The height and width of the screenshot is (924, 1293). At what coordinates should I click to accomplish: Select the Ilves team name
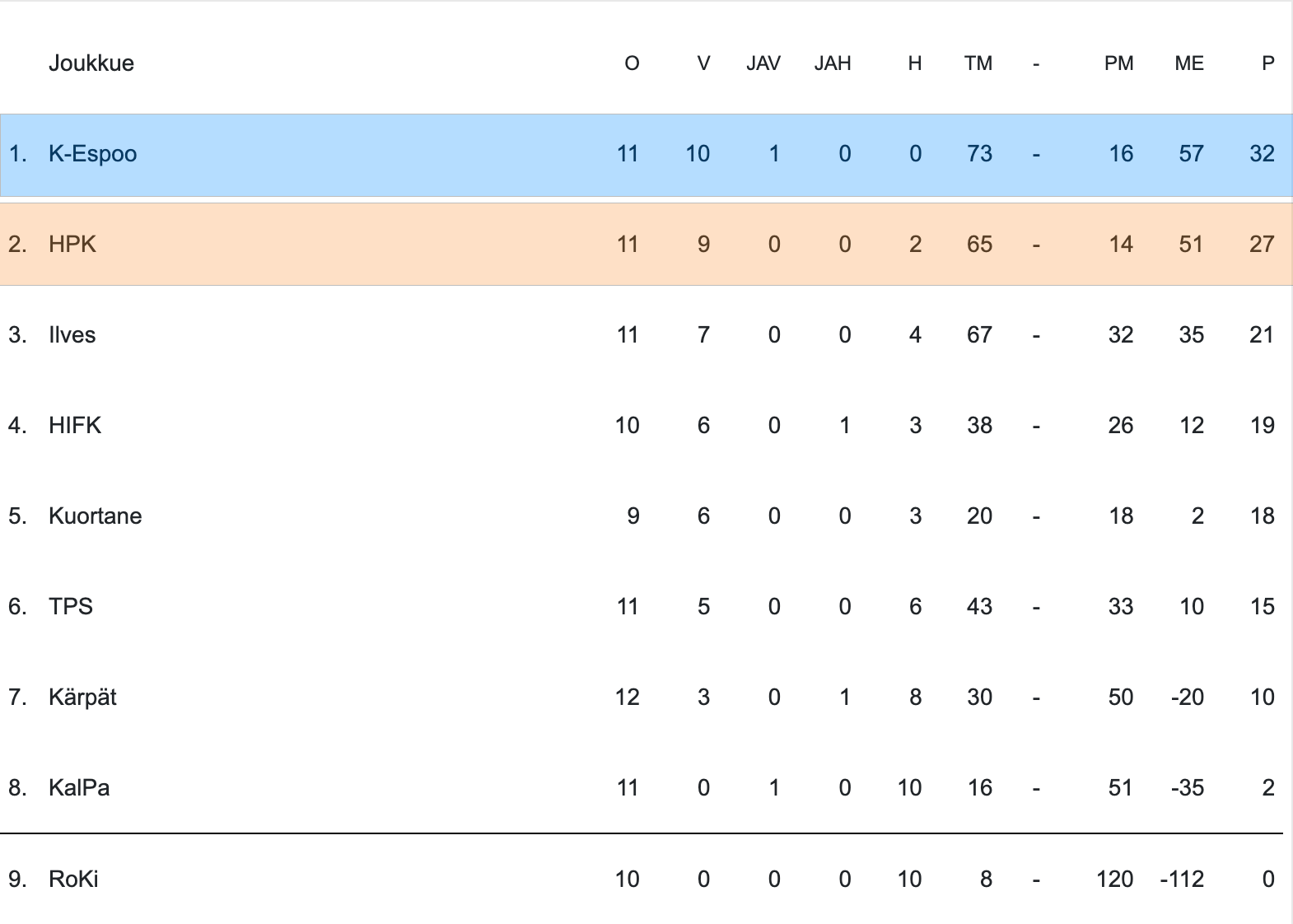(x=72, y=335)
